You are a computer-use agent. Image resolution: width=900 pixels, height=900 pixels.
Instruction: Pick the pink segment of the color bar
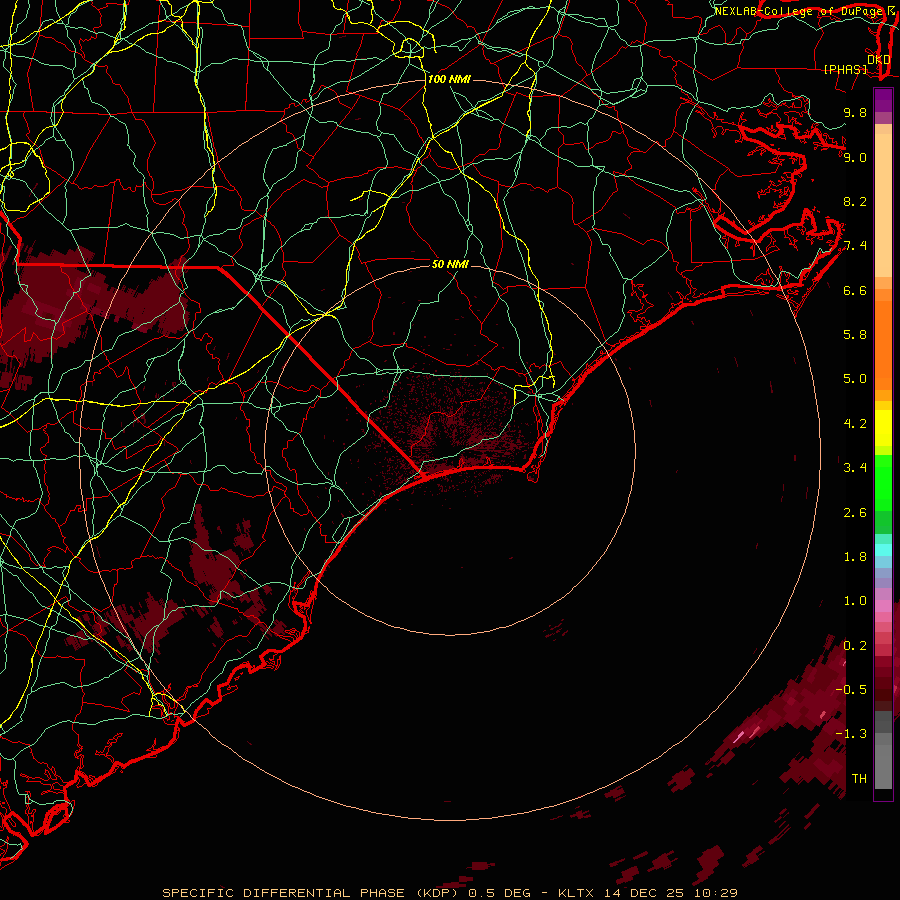883,606
